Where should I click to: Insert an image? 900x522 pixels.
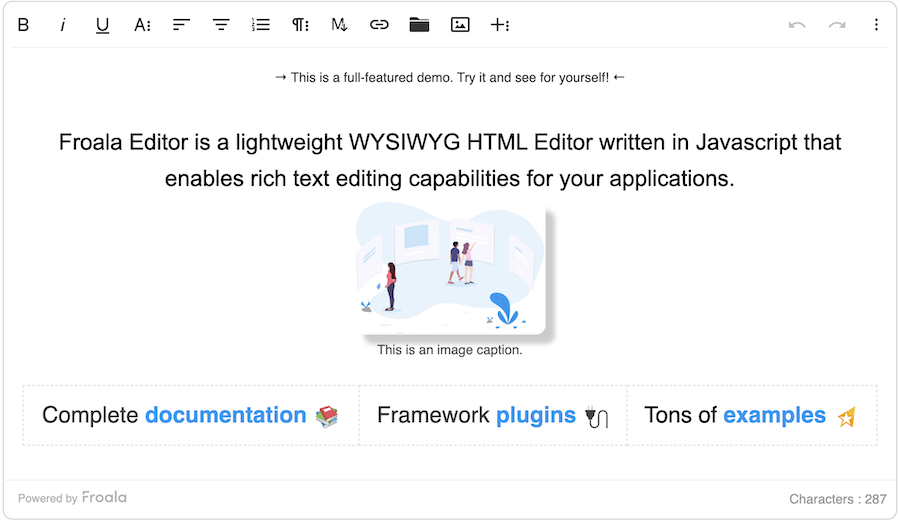tap(460, 25)
